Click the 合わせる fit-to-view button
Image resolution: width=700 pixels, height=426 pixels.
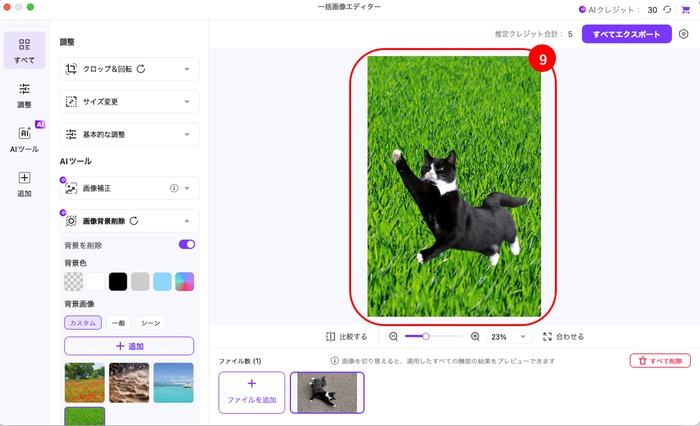tap(563, 337)
